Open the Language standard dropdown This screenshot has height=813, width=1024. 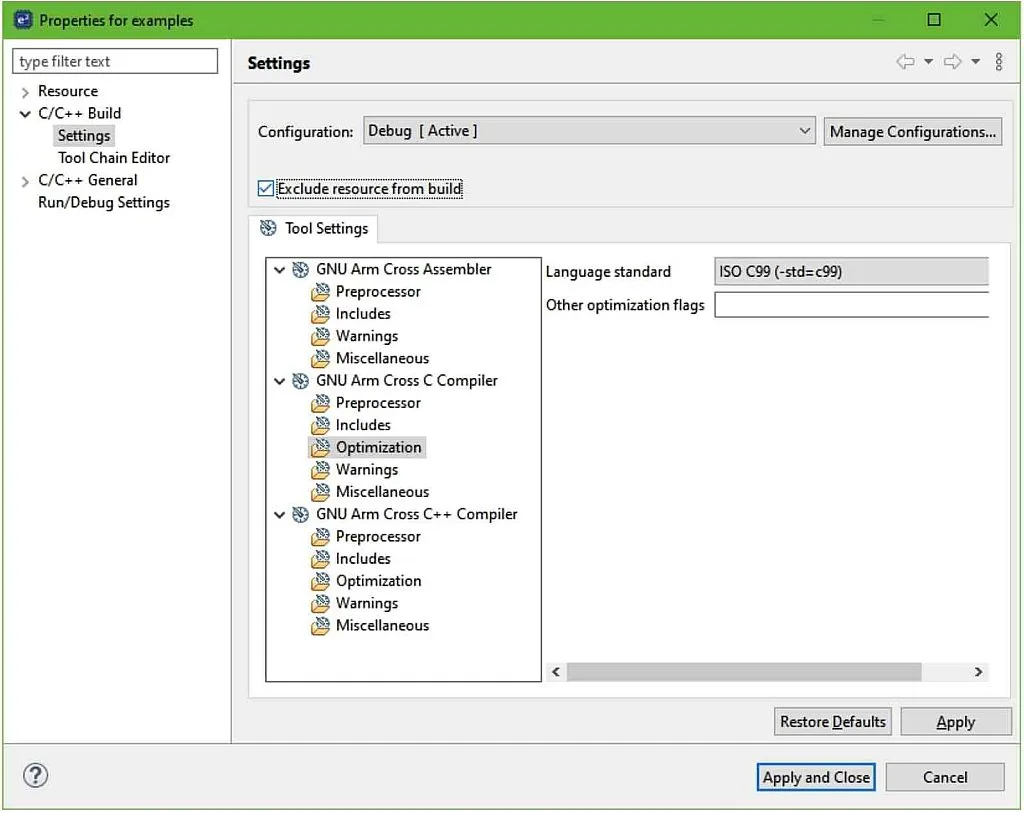click(850, 271)
